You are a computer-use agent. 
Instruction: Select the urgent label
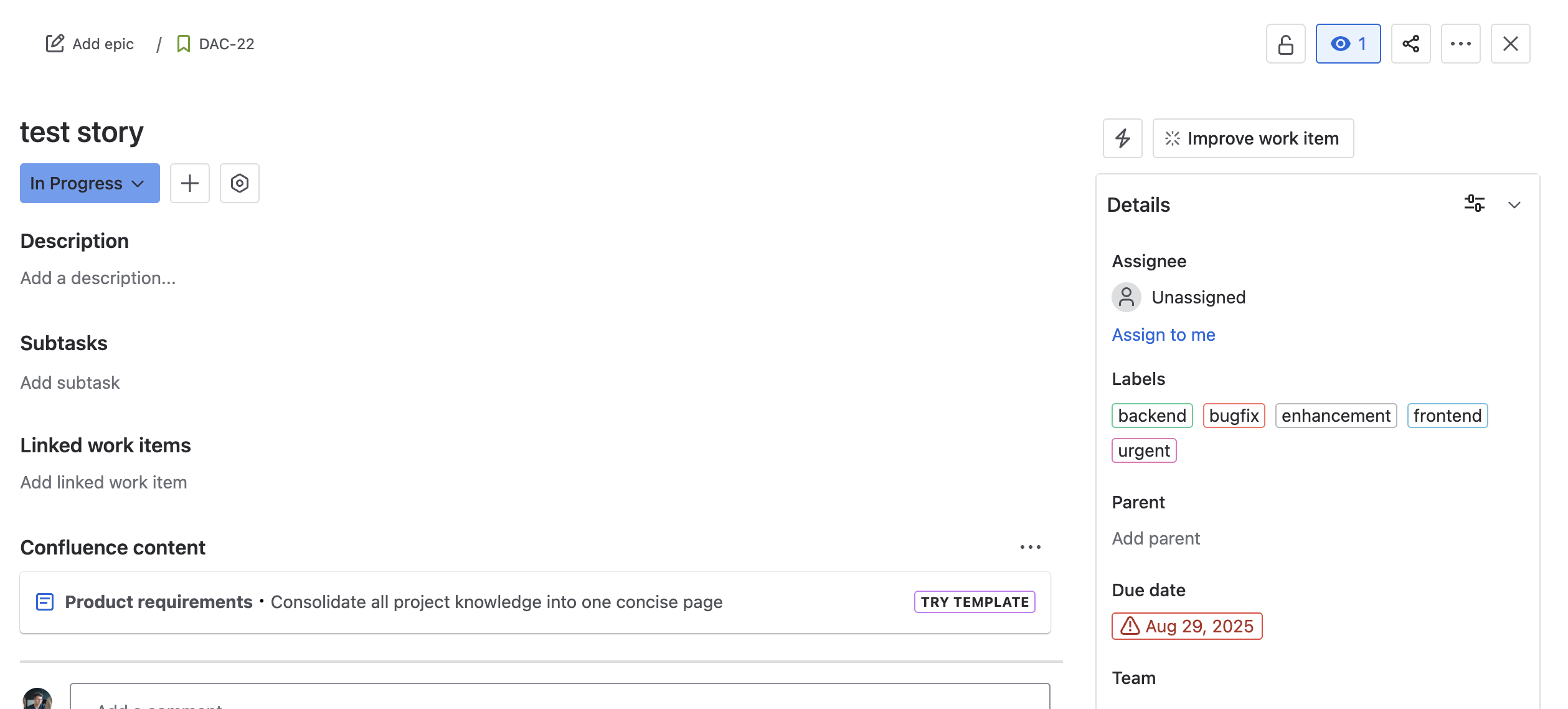[x=1144, y=450]
